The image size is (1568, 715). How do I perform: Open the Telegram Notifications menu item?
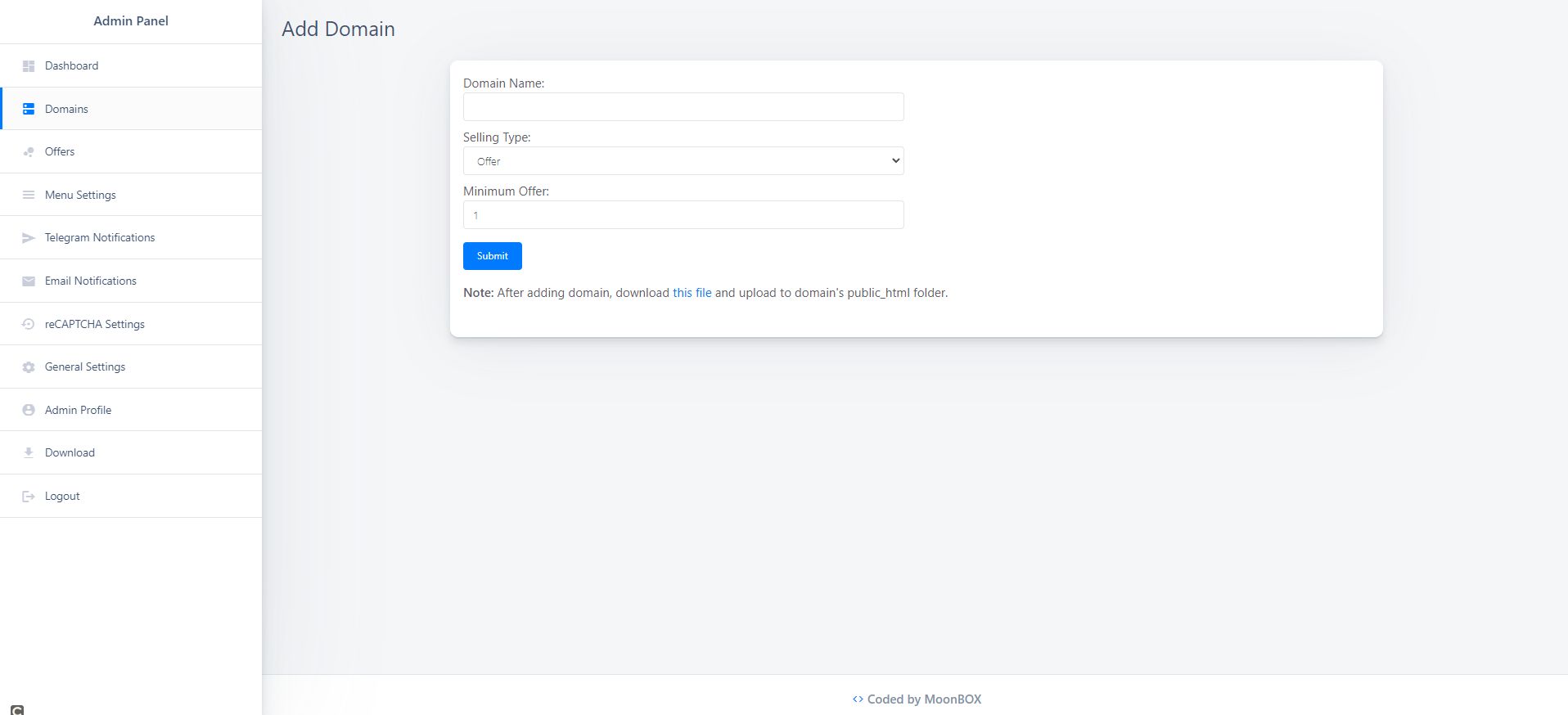pos(100,238)
